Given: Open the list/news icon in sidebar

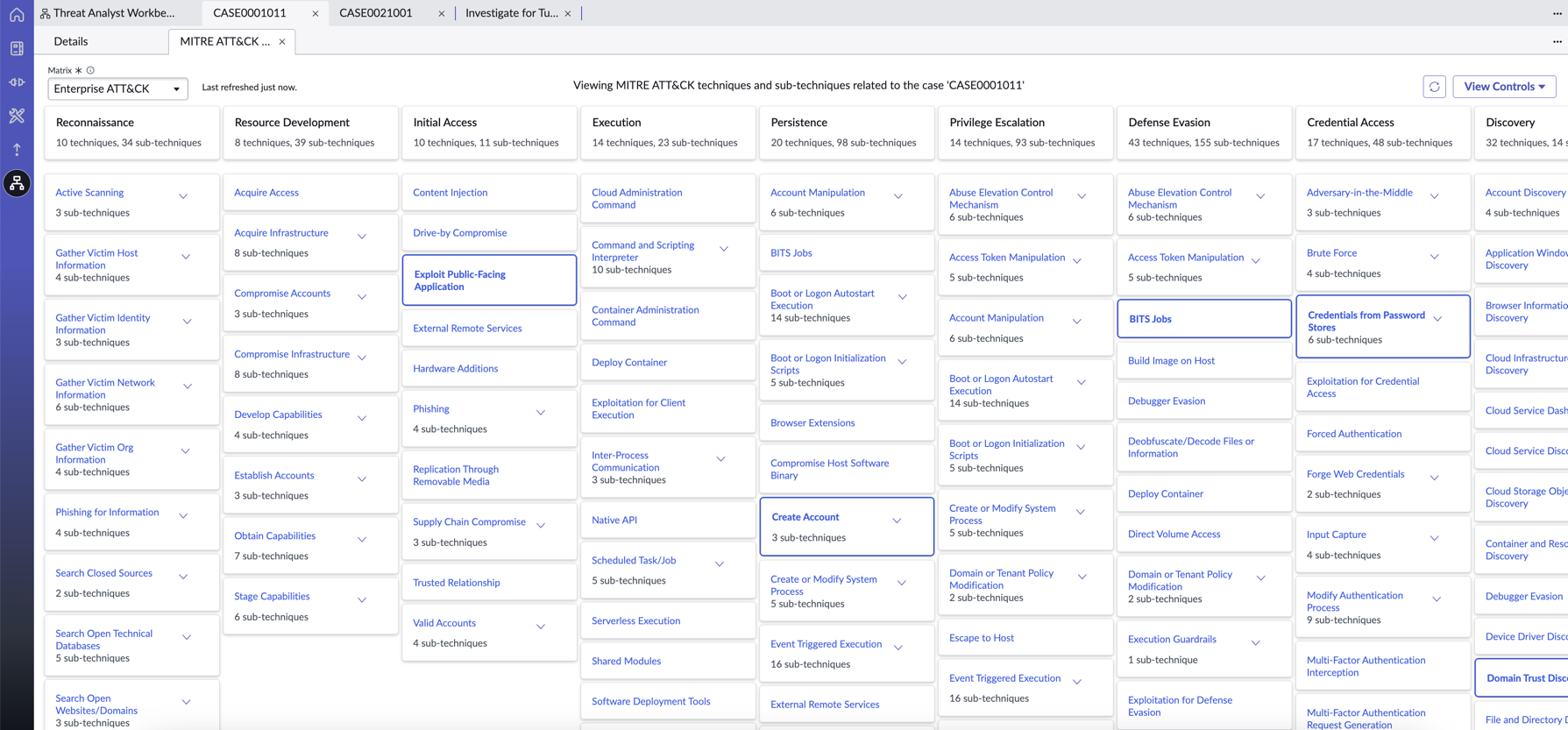Looking at the screenshot, I should click(x=17, y=49).
